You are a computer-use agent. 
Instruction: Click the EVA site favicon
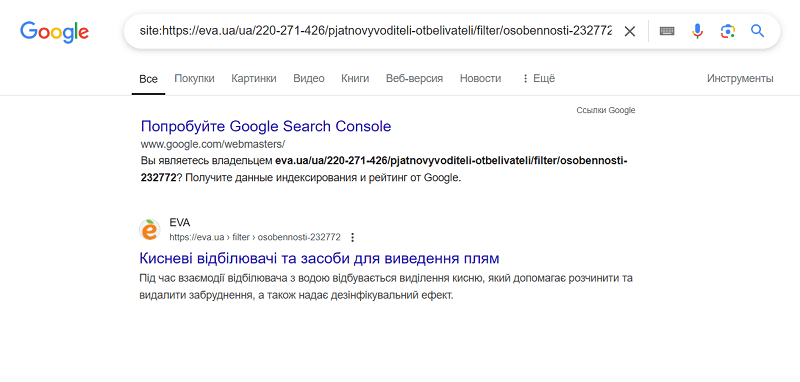click(150, 230)
